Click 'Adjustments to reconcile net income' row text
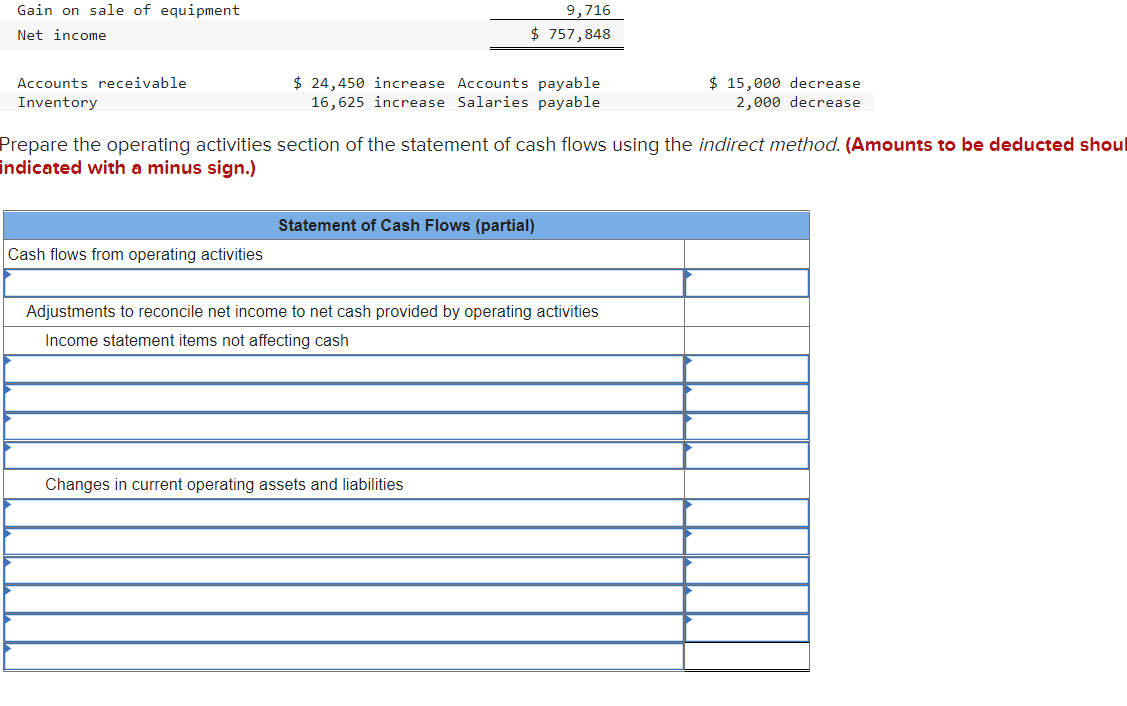The image size is (1127, 706). point(312,311)
